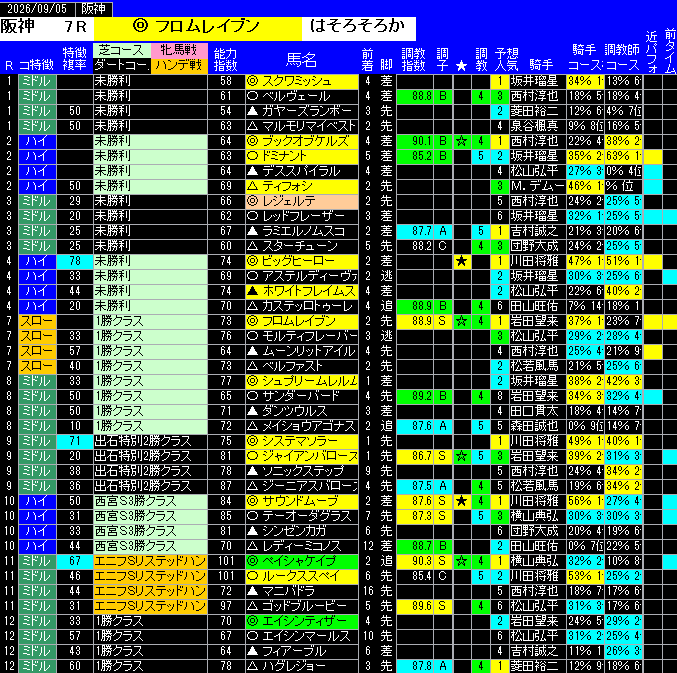Screen dimensions: 677x673
Task: Select horse ティフォシ
Action: (x=302, y=186)
